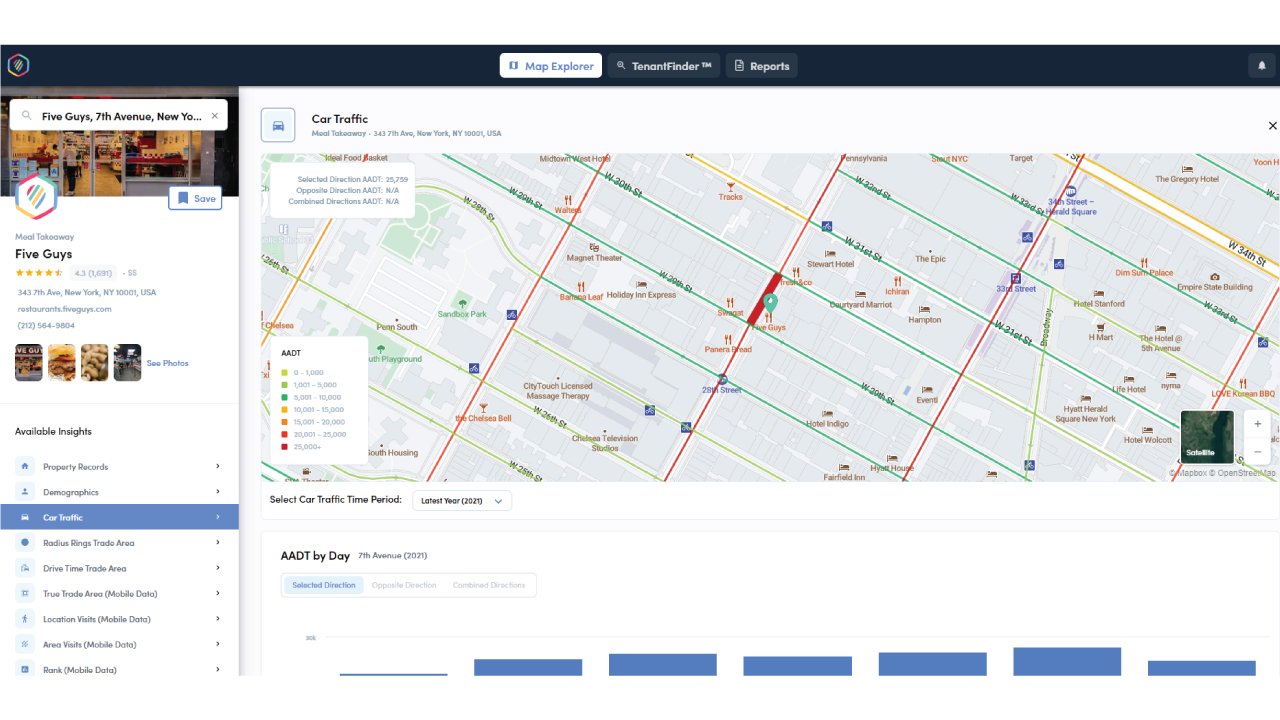Click the Demographics person icon
Screen dimensions: 1280x720
(25, 492)
